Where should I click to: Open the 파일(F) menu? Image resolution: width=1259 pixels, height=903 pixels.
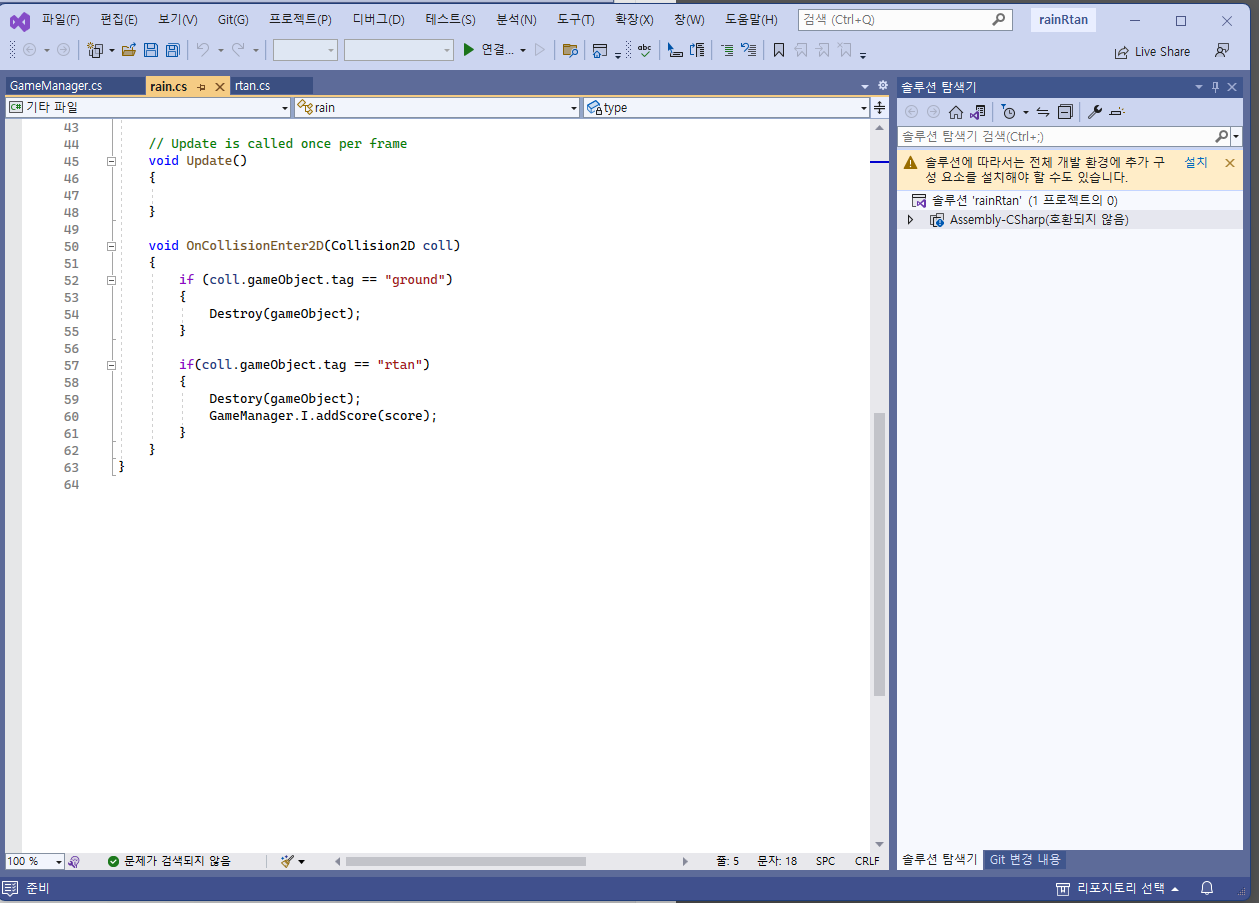click(x=60, y=20)
